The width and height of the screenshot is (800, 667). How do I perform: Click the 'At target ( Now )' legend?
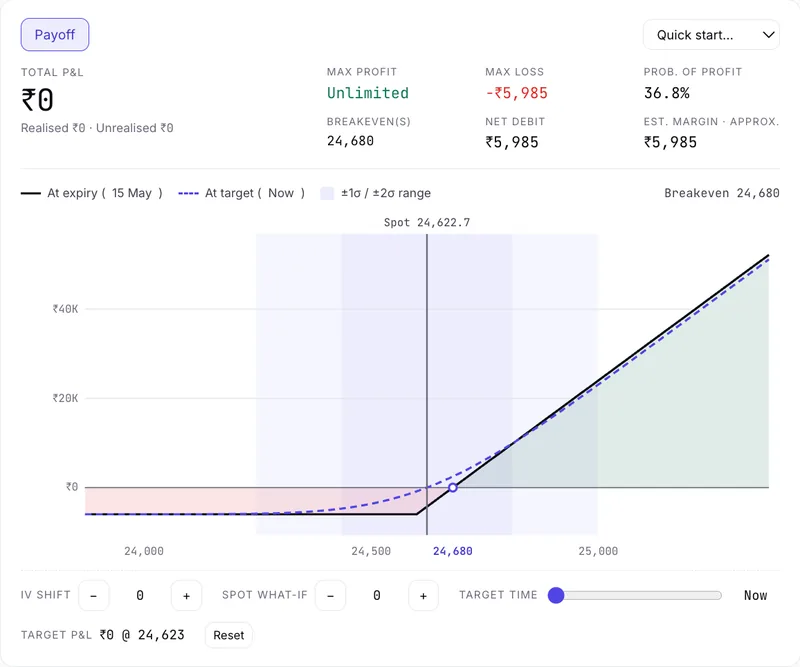(241, 193)
